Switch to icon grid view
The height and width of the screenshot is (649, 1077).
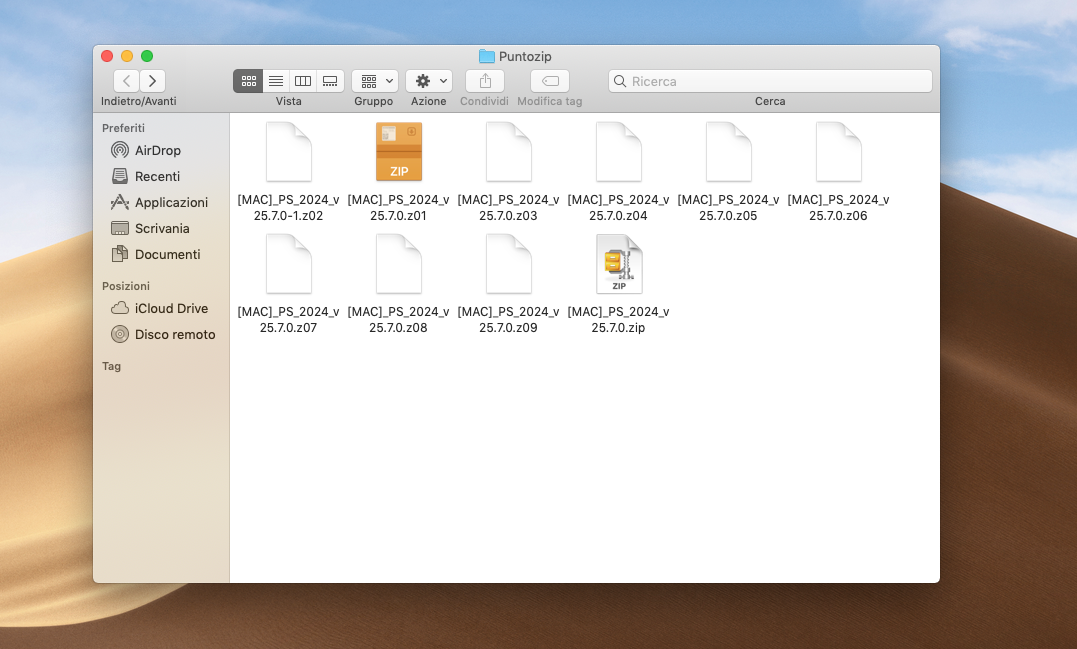(x=248, y=81)
